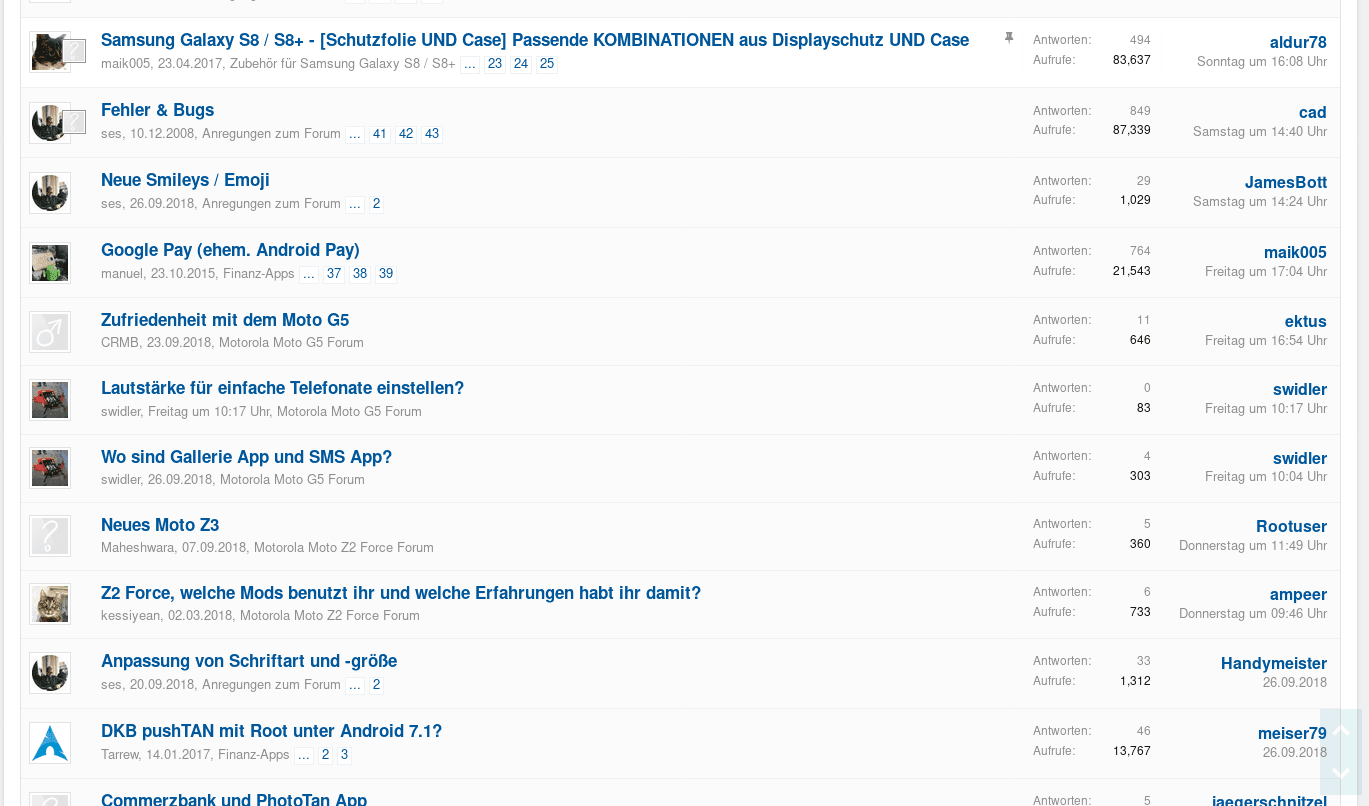The height and width of the screenshot is (806, 1369).
Task: Go to page 41 of Fehler & Bugs
Action: (380, 134)
